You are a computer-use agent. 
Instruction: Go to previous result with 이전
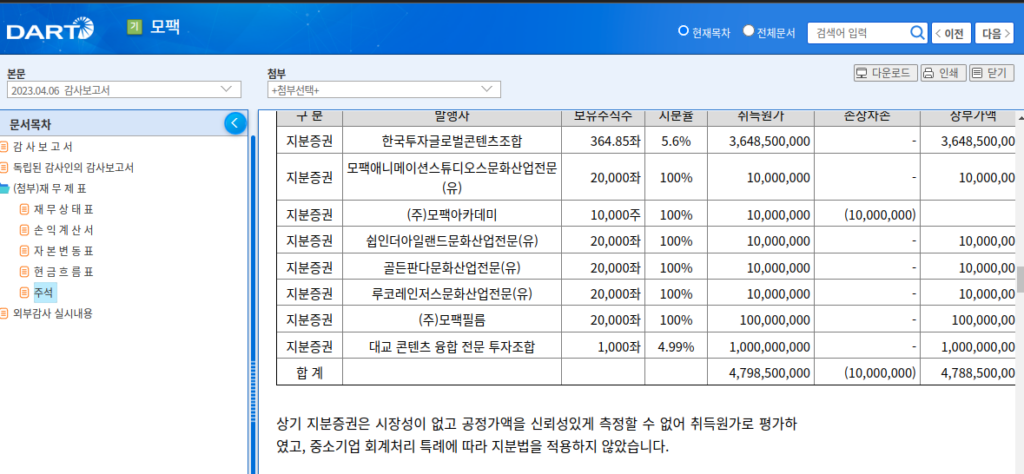coord(951,33)
